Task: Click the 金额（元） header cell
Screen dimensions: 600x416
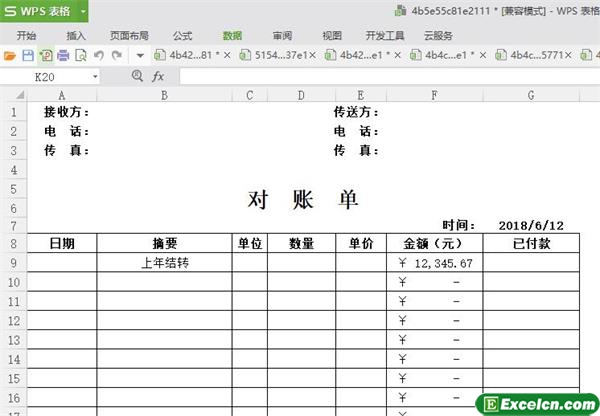Action: pyautogui.click(x=435, y=243)
